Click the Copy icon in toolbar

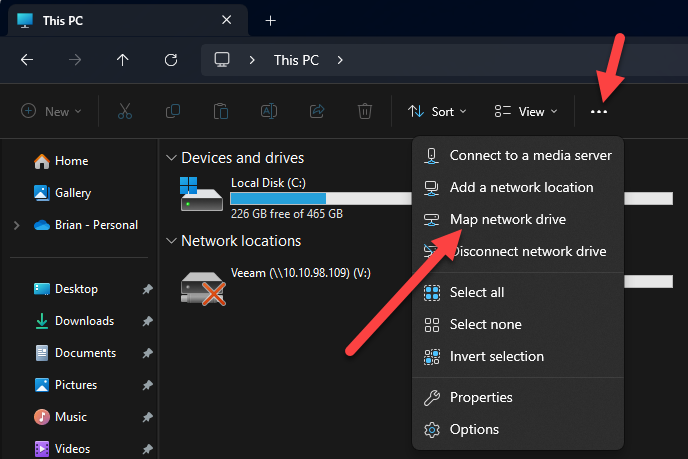(173, 112)
